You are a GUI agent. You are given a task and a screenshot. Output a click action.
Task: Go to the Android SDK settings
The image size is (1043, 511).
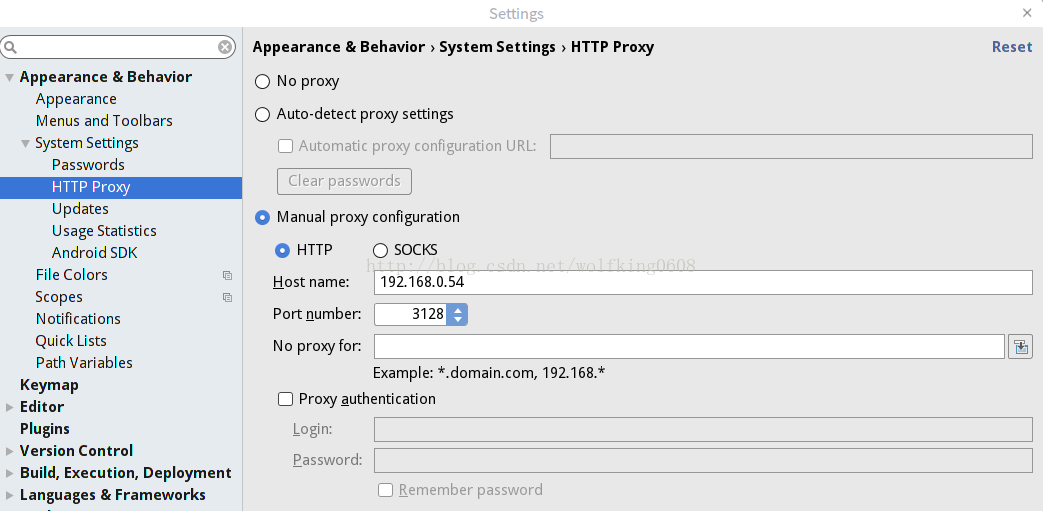[x=94, y=253]
